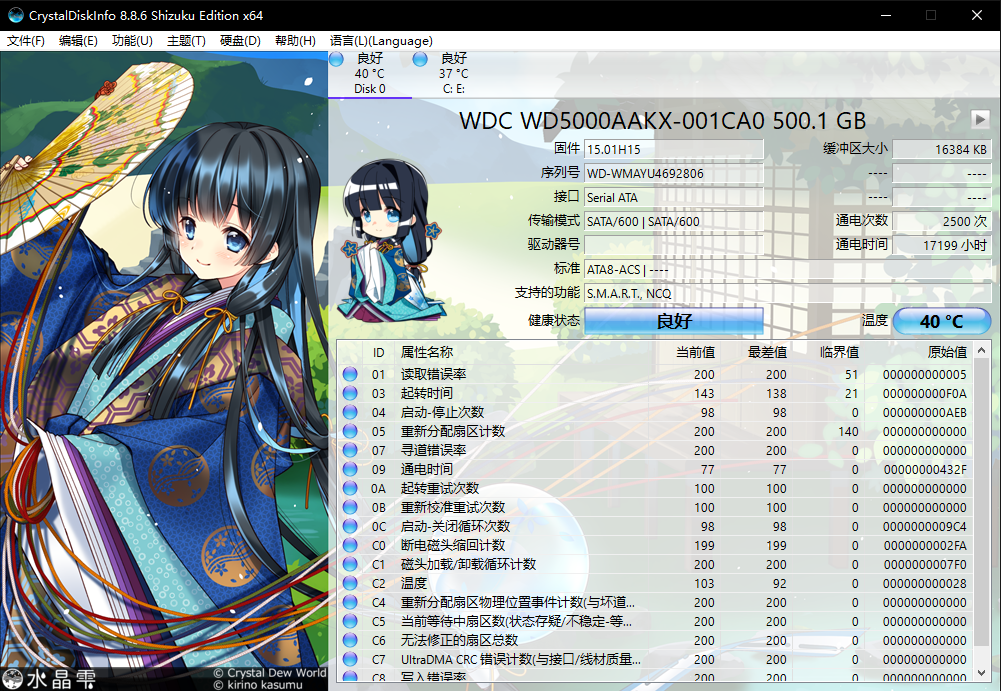Screen dimensions: 1001x691
Task: Click status orb for 起转重试次数 row
Action: coord(350,489)
